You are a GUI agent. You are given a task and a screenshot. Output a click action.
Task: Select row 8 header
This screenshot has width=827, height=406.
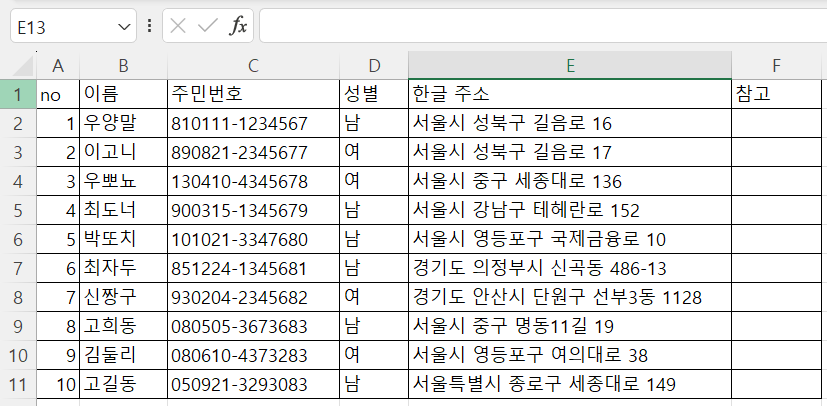[x=18, y=297]
